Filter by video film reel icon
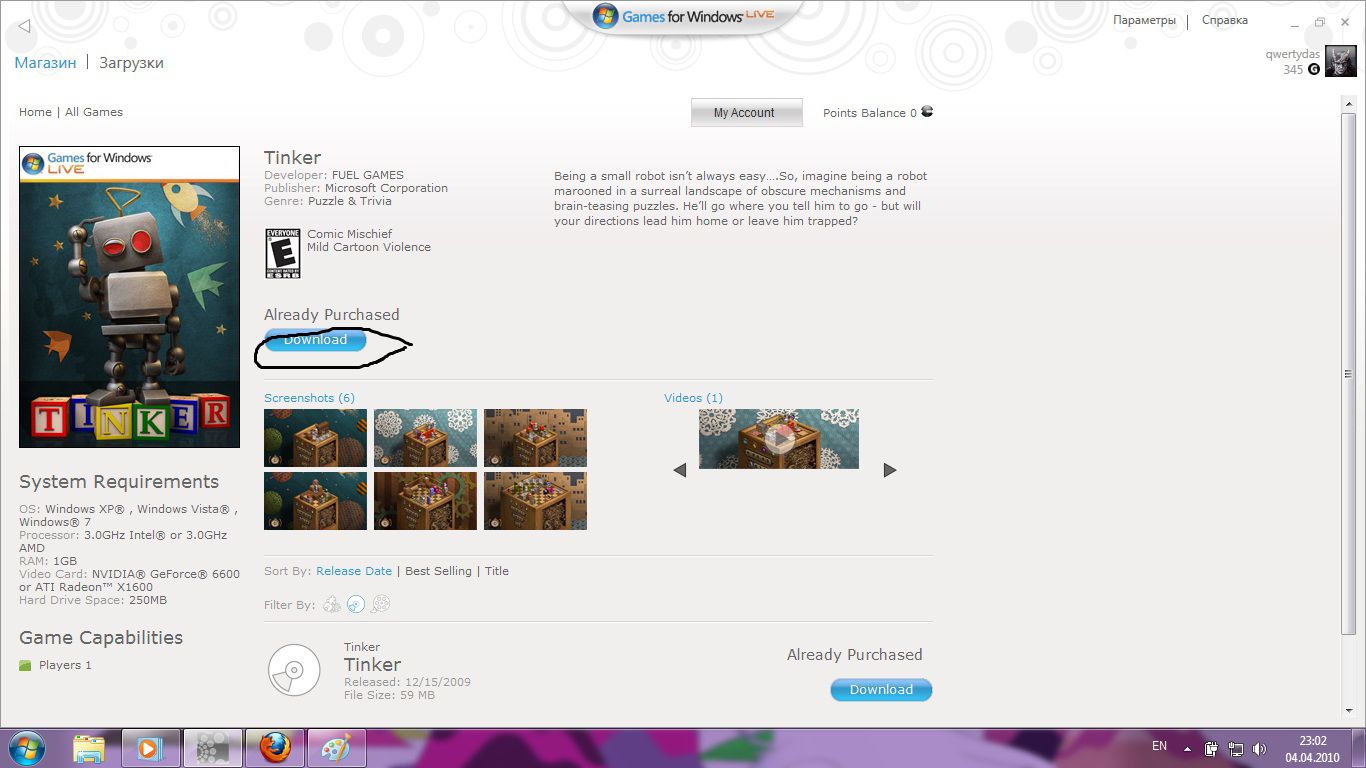 click(380, 604)
